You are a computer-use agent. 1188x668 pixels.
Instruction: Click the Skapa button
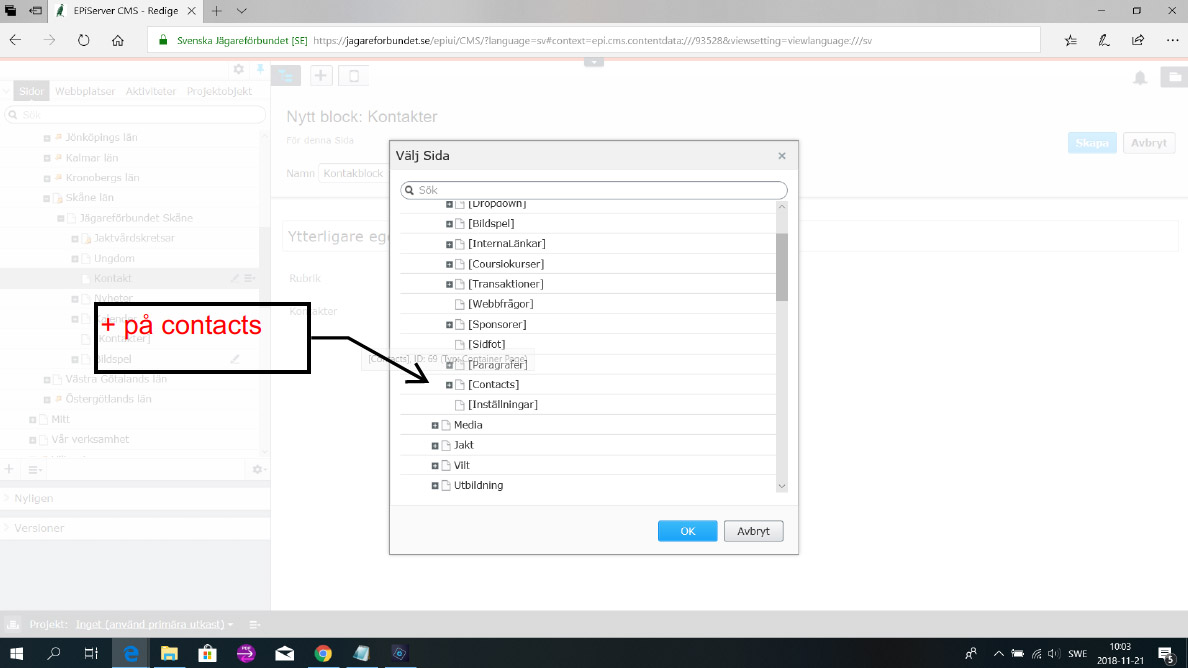1092,142
